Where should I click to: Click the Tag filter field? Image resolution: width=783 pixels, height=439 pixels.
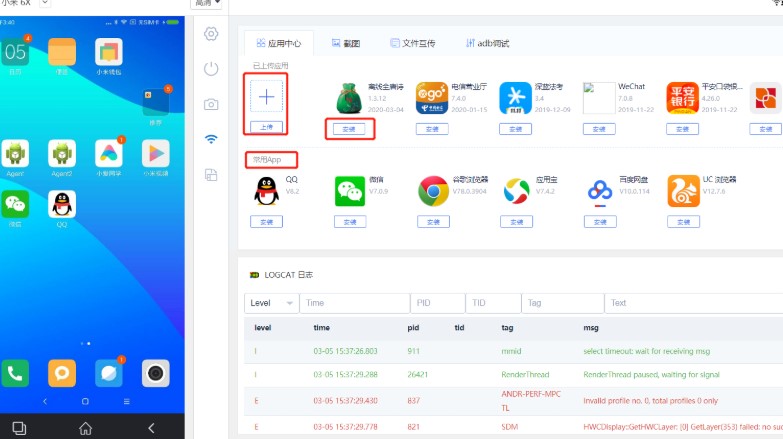563,303
